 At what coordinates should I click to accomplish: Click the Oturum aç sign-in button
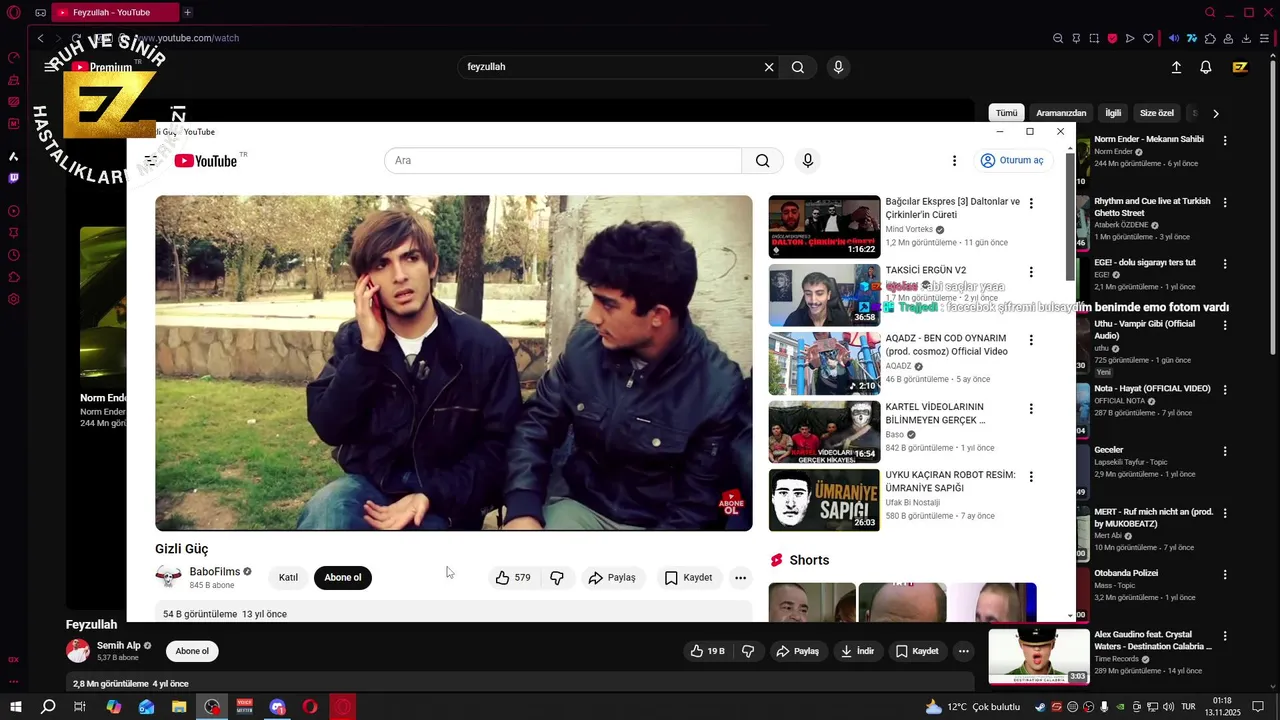[x=1012, y=161]
